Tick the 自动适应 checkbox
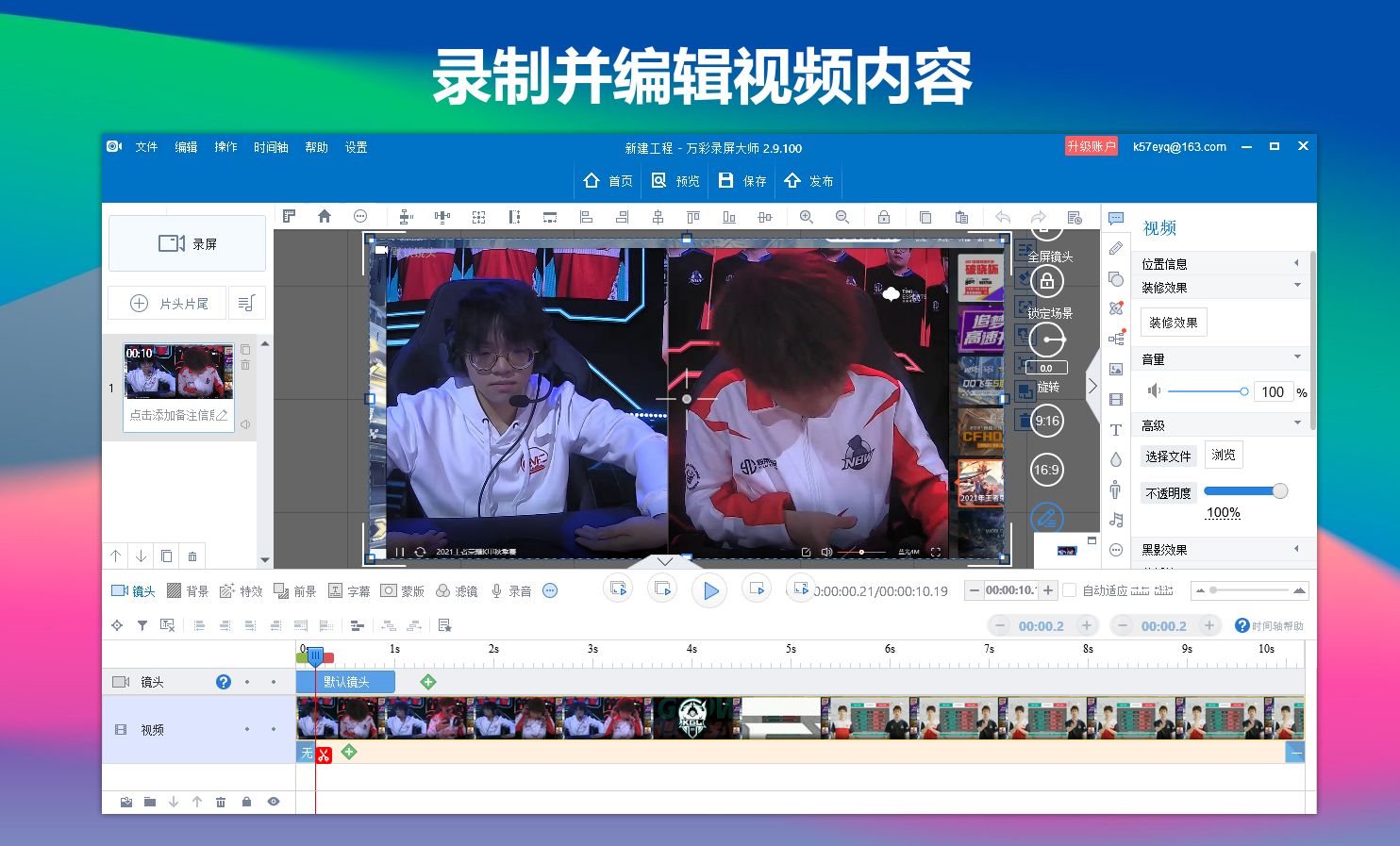The width and height of the screenshot is (1400, 846). pyautogui.click(x=1069, y=590)
